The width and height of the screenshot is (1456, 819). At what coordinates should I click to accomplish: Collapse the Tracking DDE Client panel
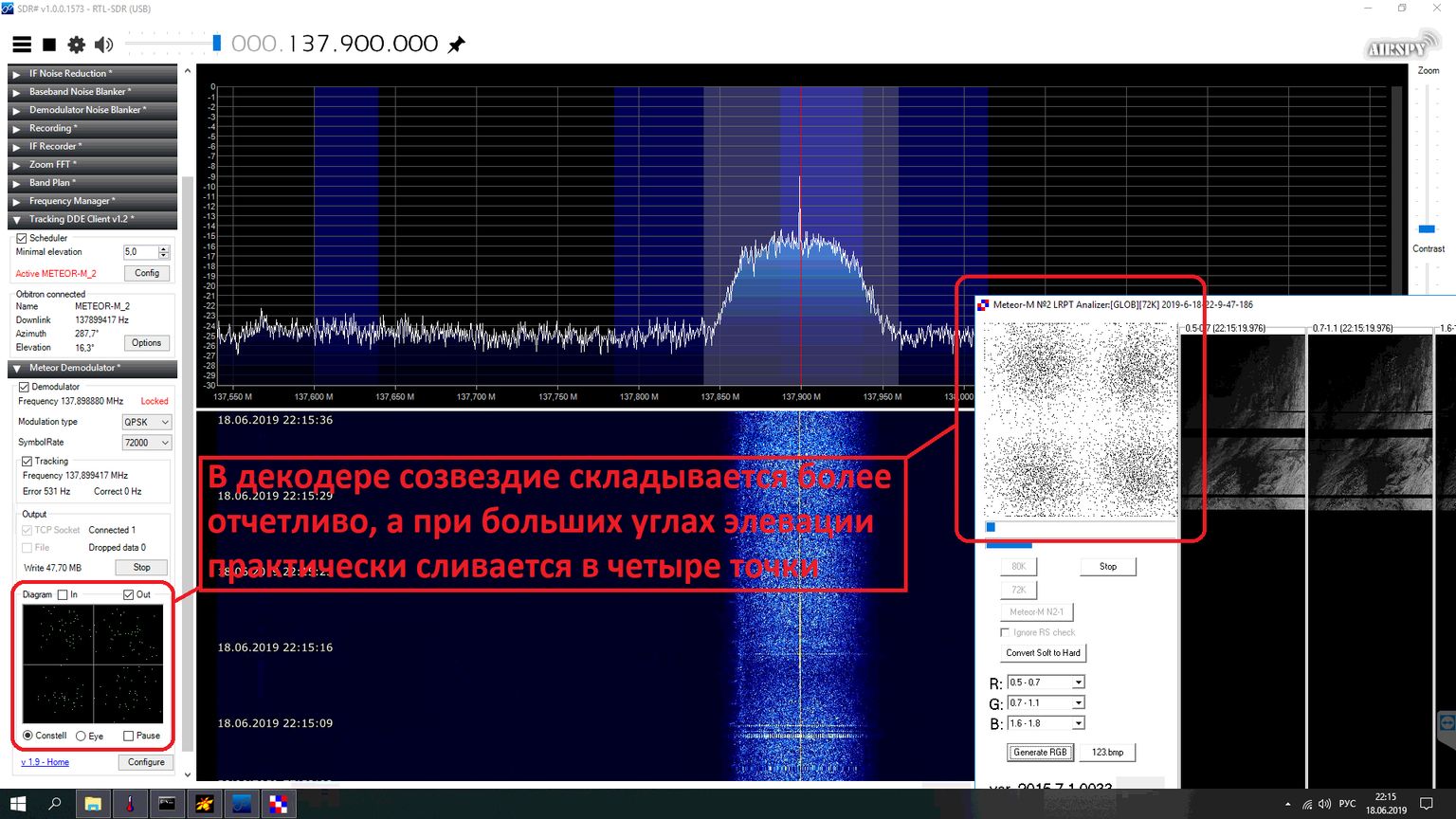92,219
